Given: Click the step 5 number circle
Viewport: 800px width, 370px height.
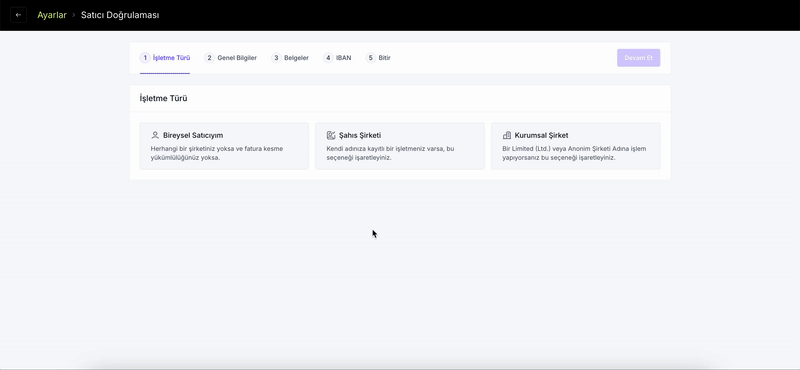Looking at the screenshot, I should tap(371, 58).
